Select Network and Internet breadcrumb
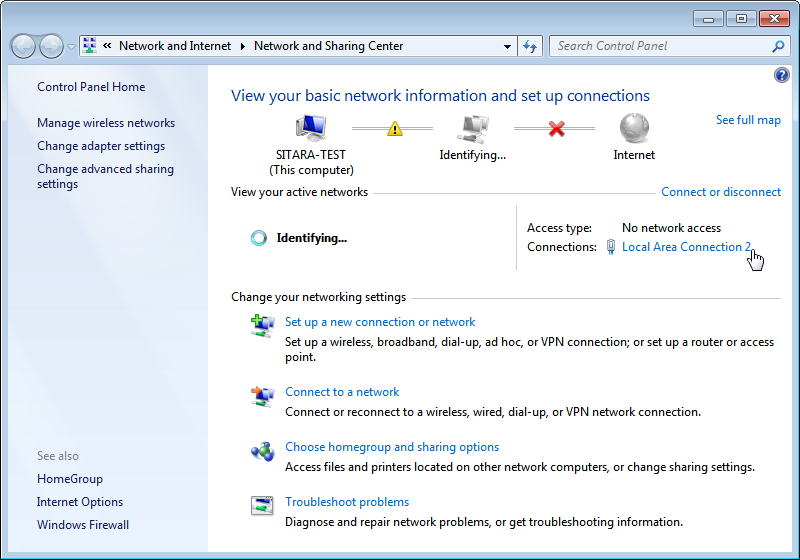Viewport: 800px width, 560px height. (x=174, y=46)
